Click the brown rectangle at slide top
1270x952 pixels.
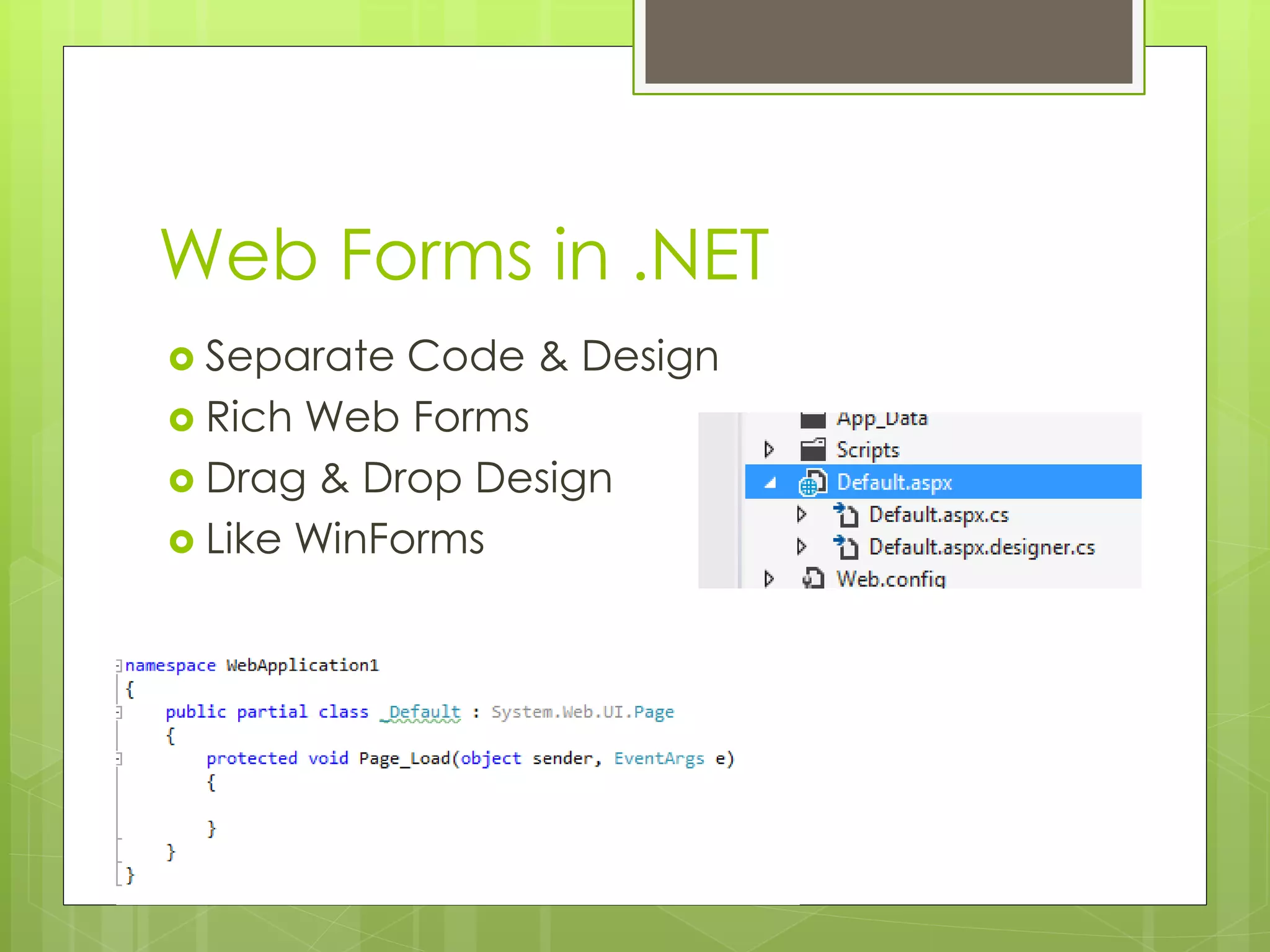(888, 41)
